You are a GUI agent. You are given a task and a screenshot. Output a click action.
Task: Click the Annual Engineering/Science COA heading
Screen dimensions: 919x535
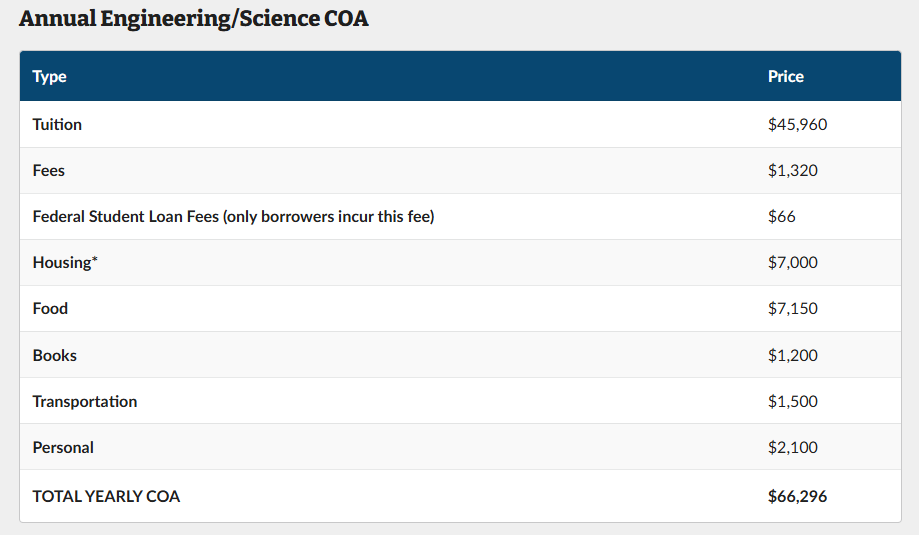coord(194,19)
